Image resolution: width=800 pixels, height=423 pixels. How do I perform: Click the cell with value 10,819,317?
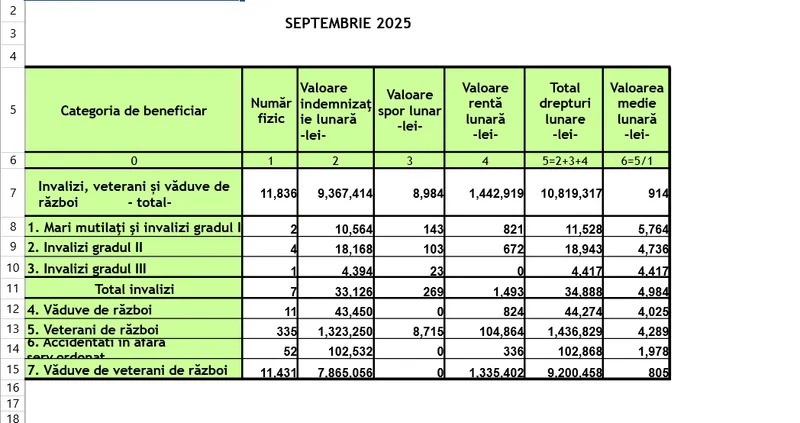(564, 193)
